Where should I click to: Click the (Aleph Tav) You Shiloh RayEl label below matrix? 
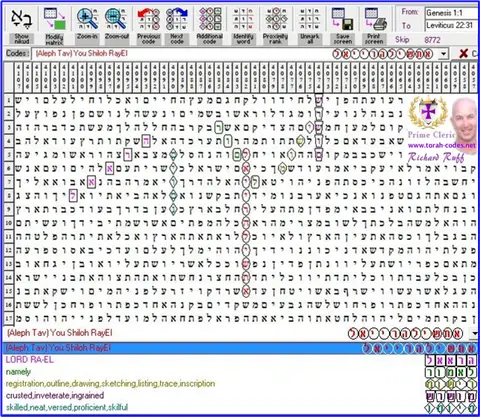60,333
